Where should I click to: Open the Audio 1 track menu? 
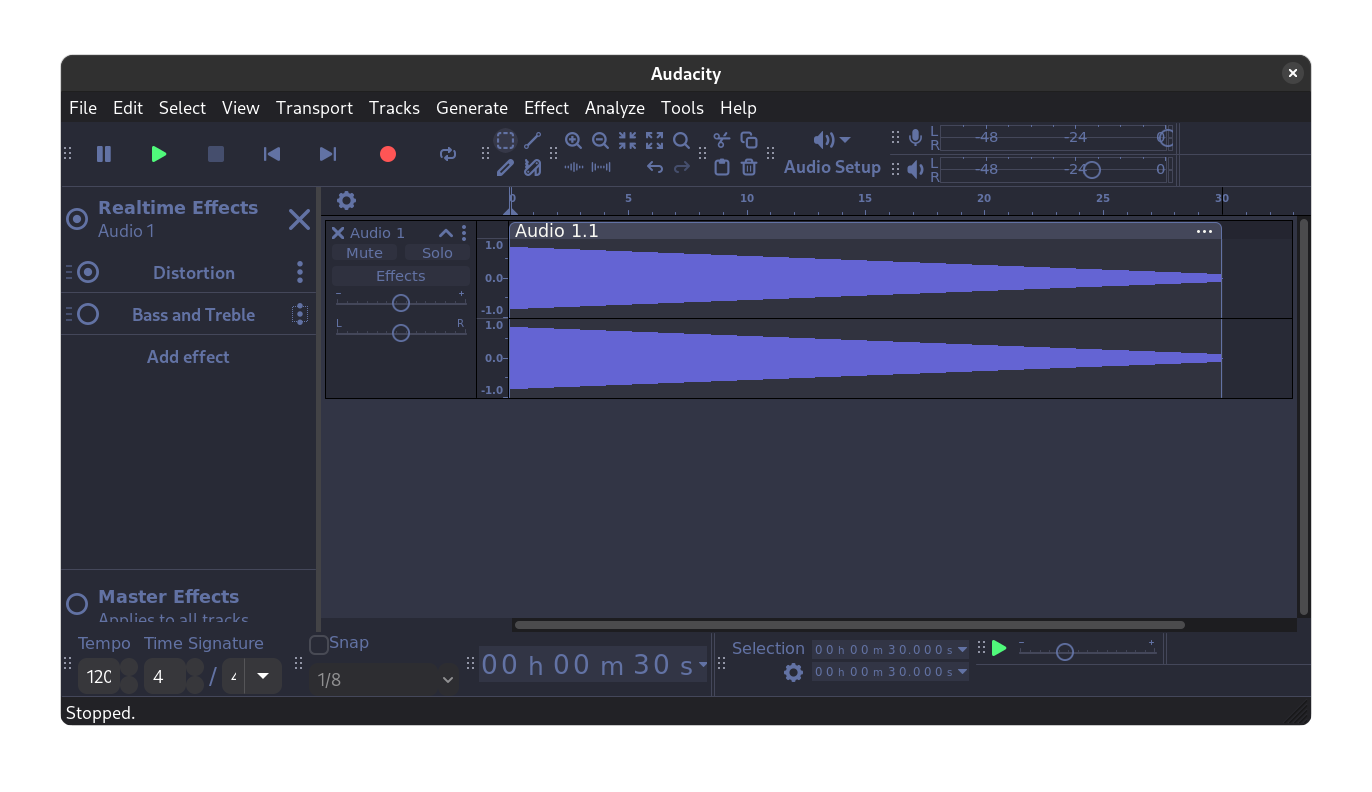[x=464, y=233]
